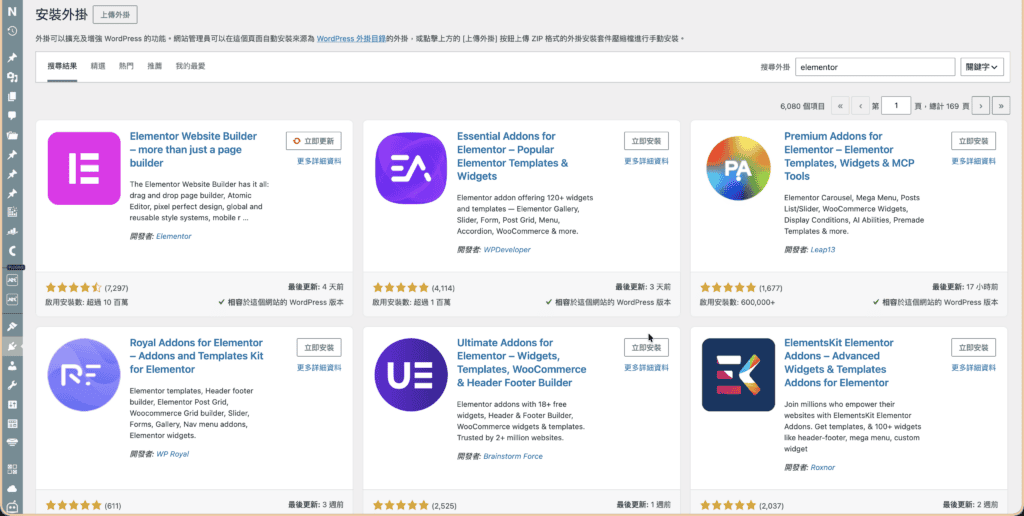
Task: Click the current page number field
Action: (896, 105)
